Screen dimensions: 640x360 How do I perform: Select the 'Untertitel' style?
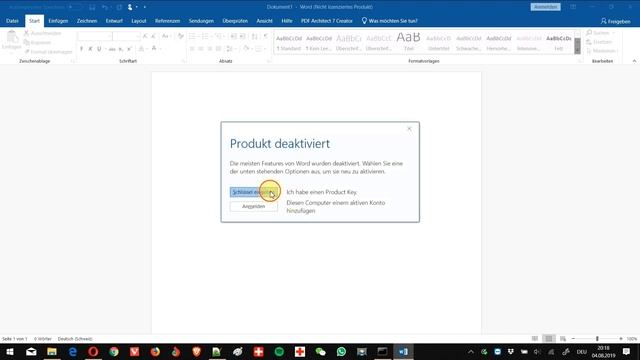(x=438, y=42)
